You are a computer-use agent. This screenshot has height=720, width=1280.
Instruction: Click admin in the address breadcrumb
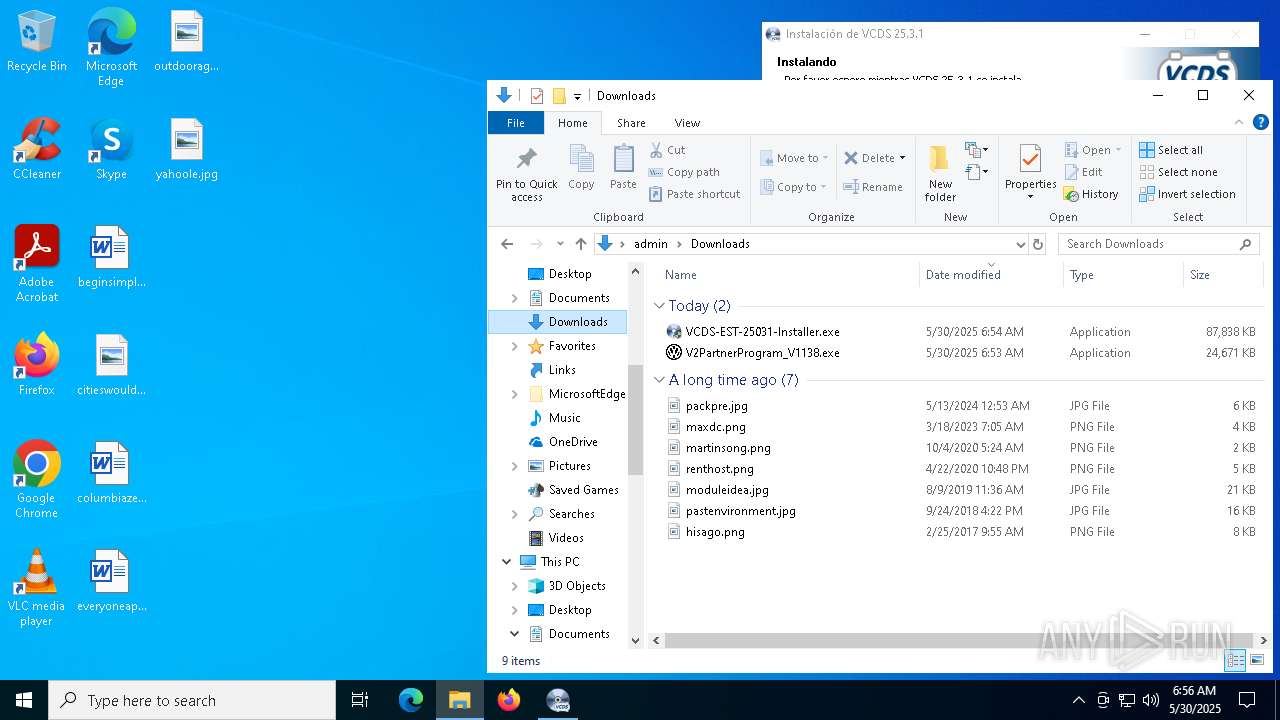(650, 244)
